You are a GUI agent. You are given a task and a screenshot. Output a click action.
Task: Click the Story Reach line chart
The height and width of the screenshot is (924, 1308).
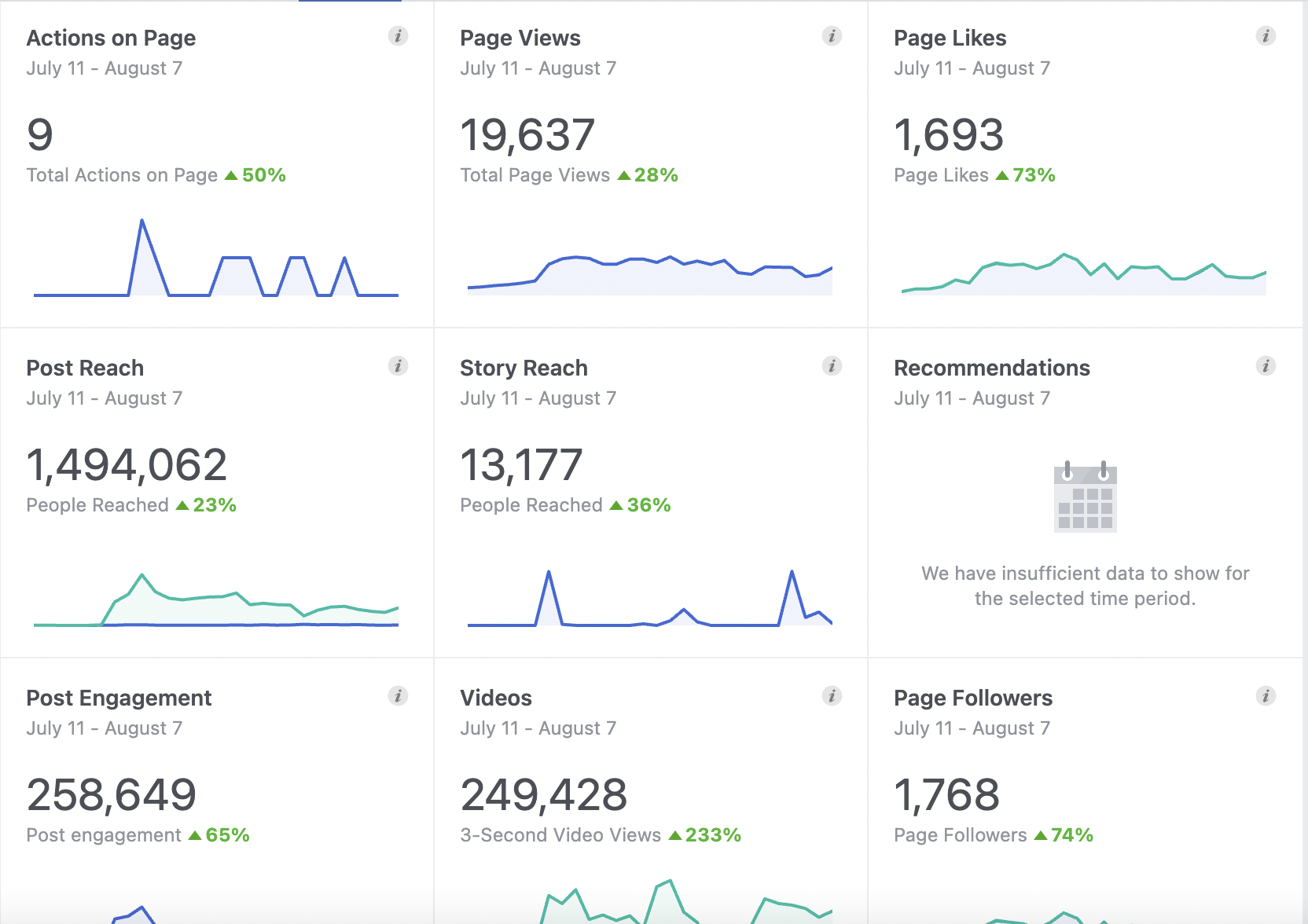[650, 599]
